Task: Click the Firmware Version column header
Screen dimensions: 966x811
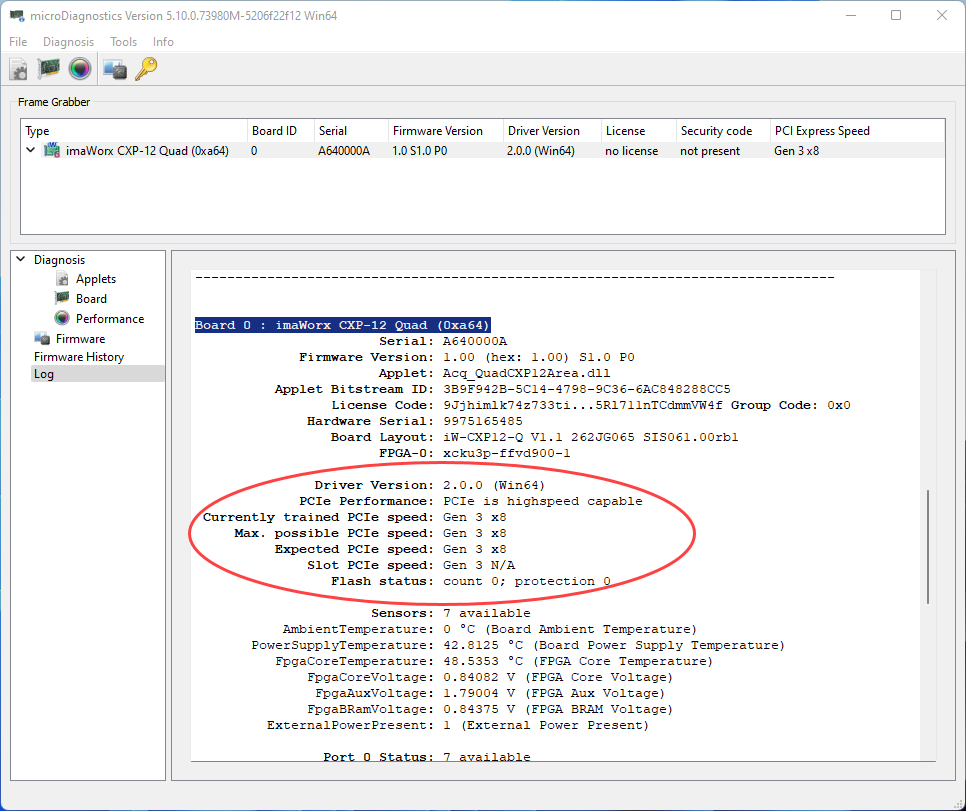Action: pyautogui.click(x=437, y=131)
